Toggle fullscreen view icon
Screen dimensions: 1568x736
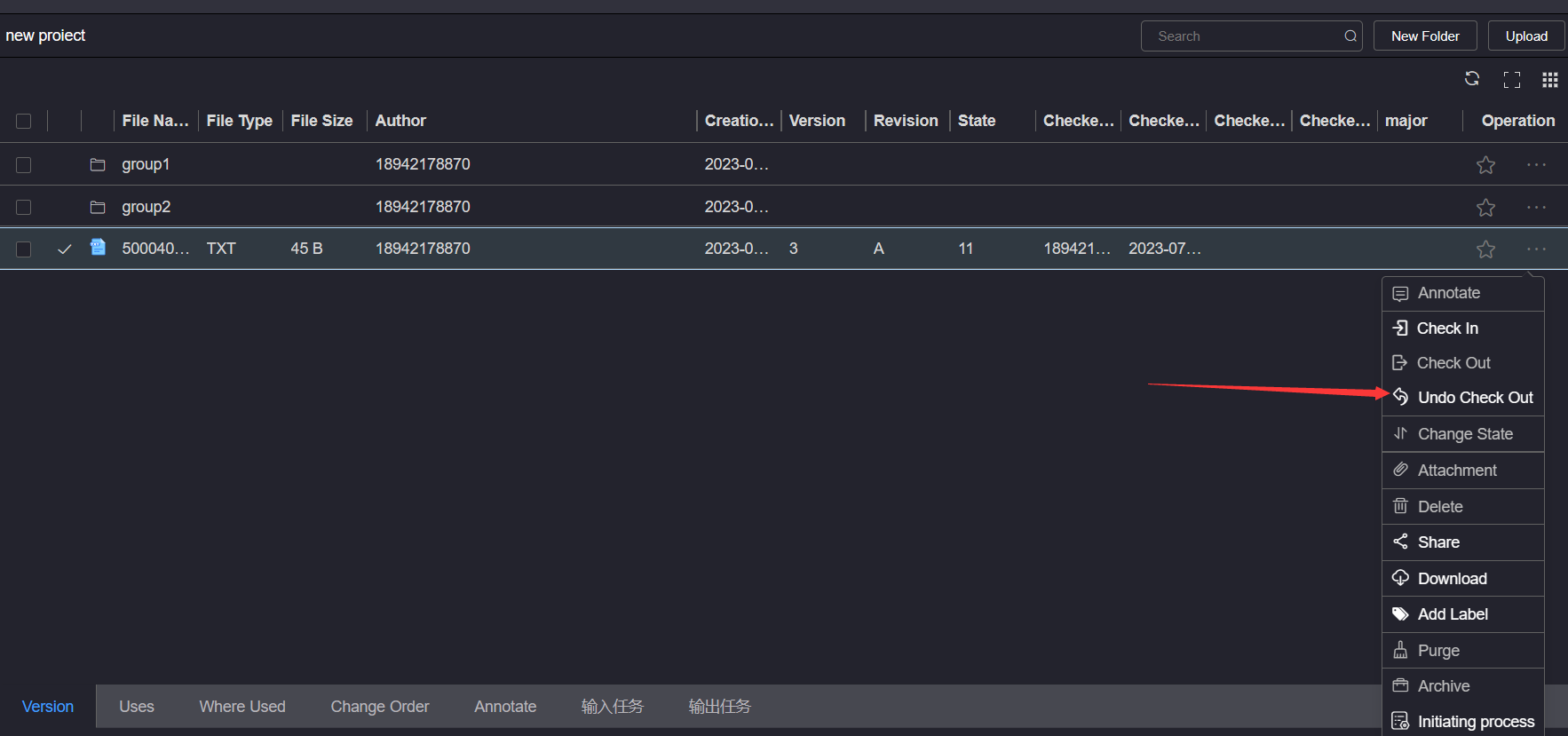tap(1512, 80)
